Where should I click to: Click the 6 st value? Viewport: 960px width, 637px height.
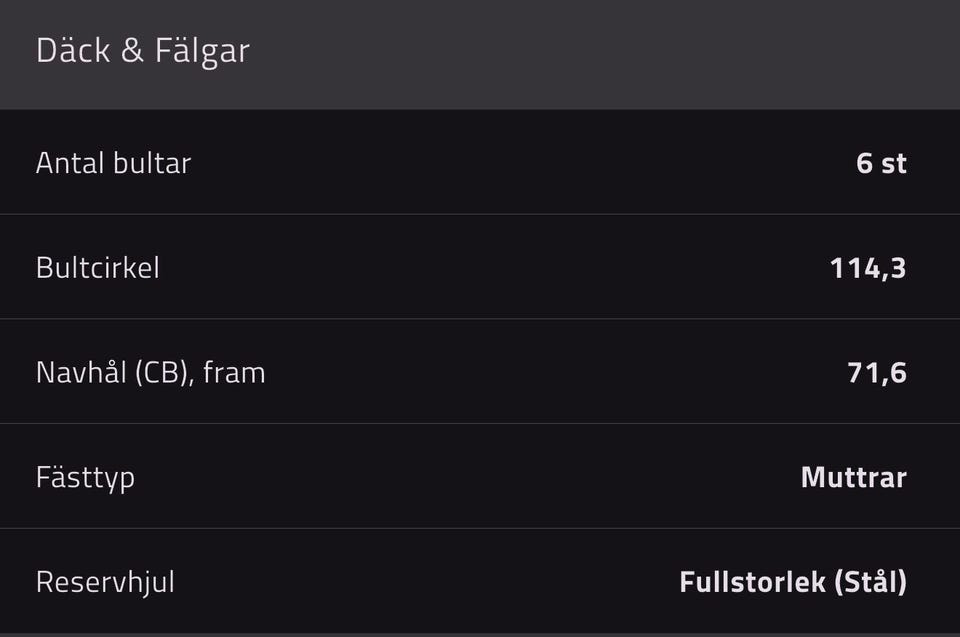(x=881, y=163)
